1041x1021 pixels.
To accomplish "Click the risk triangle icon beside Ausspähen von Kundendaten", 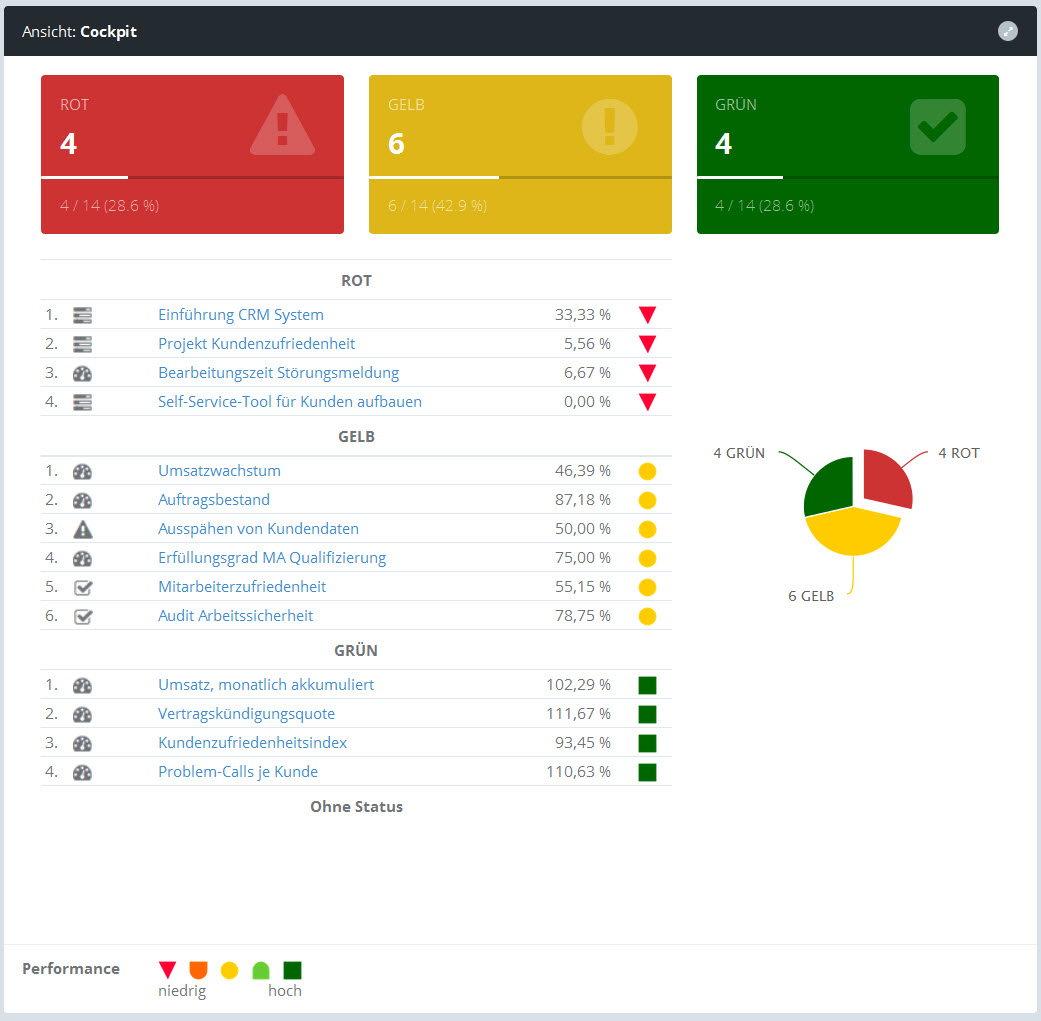I will point(83,529).
